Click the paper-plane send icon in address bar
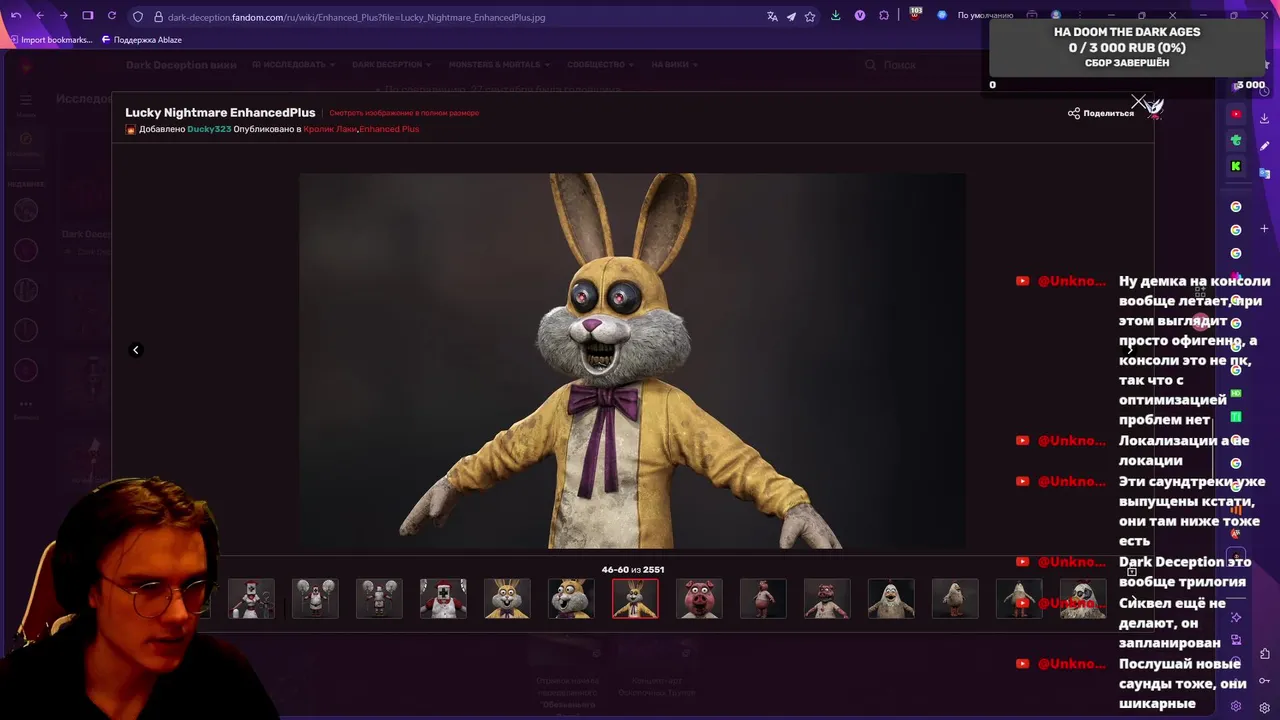This screenshot has height=720, width=1280. pyautogui.click(x=791, y=16)
